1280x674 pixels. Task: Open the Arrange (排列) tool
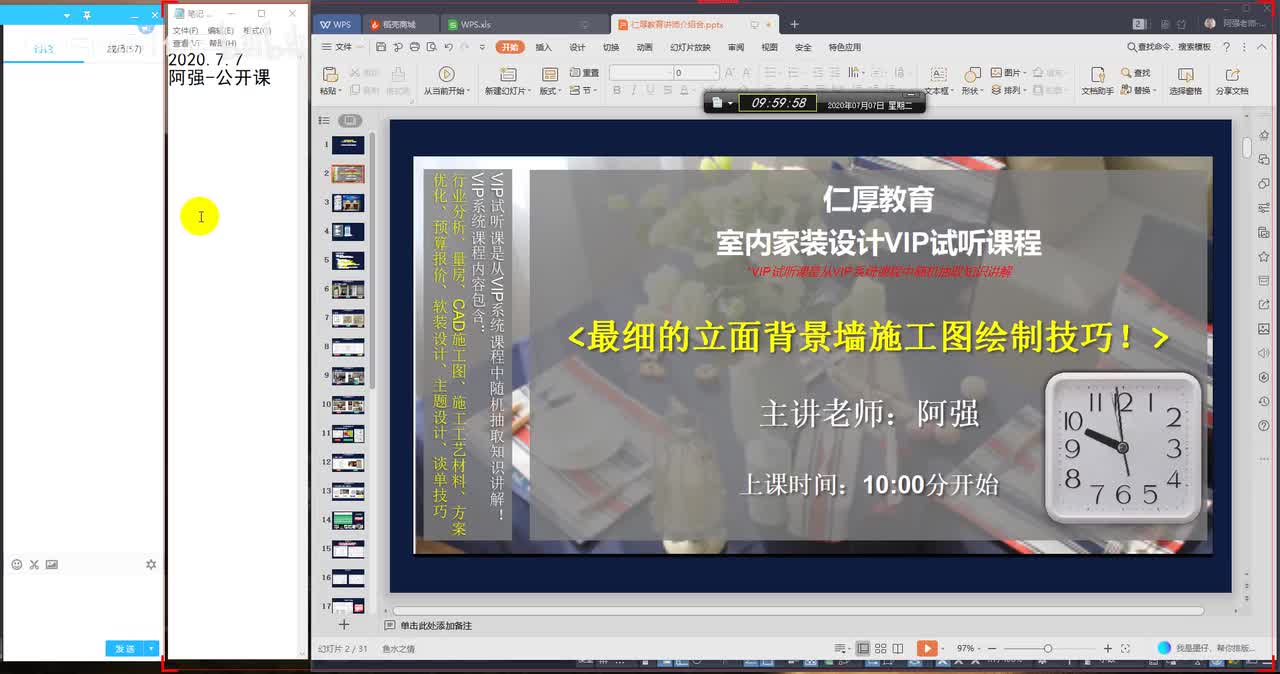(1007, 90)
